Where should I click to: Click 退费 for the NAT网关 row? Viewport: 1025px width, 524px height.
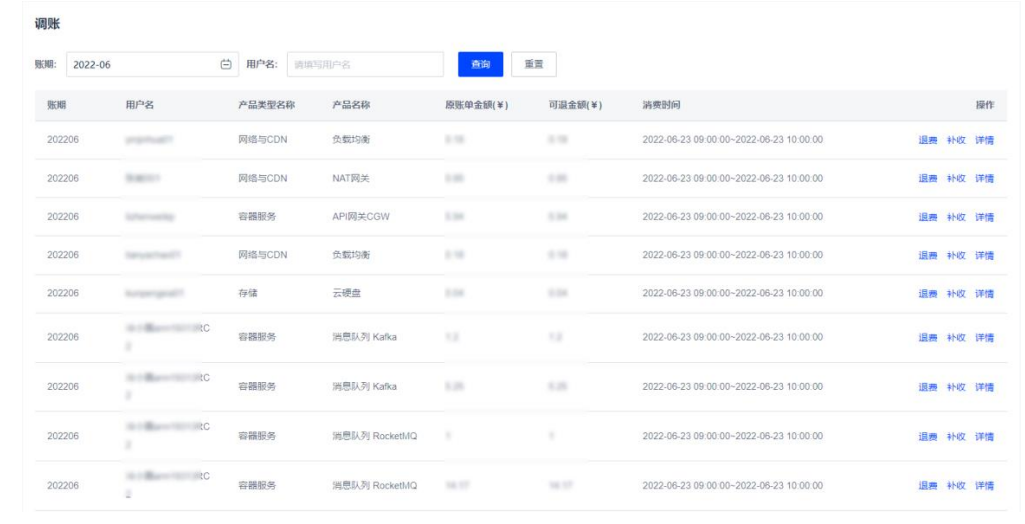(928, 178)
